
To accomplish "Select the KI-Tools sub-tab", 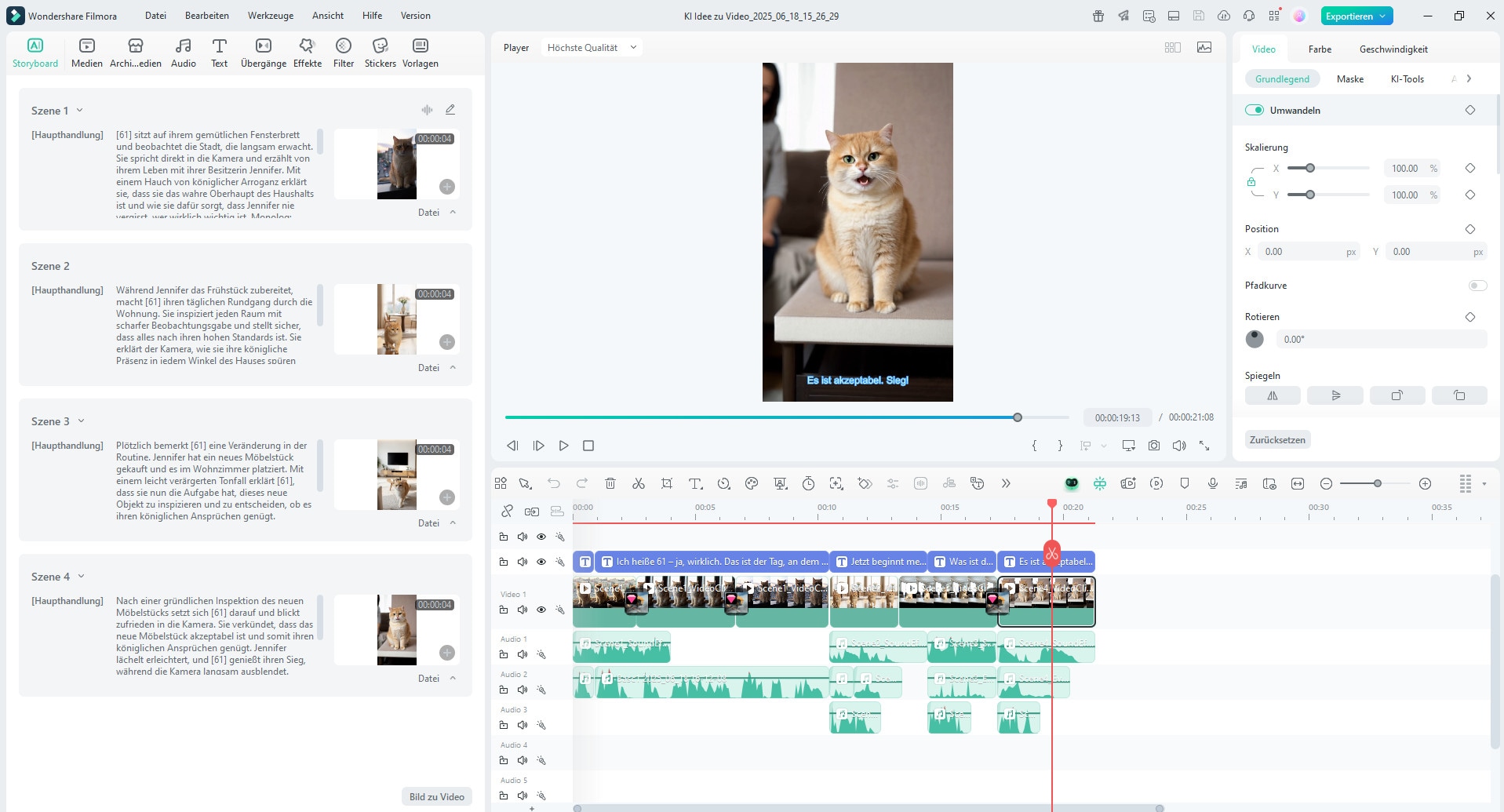I will pos(1407,78).
